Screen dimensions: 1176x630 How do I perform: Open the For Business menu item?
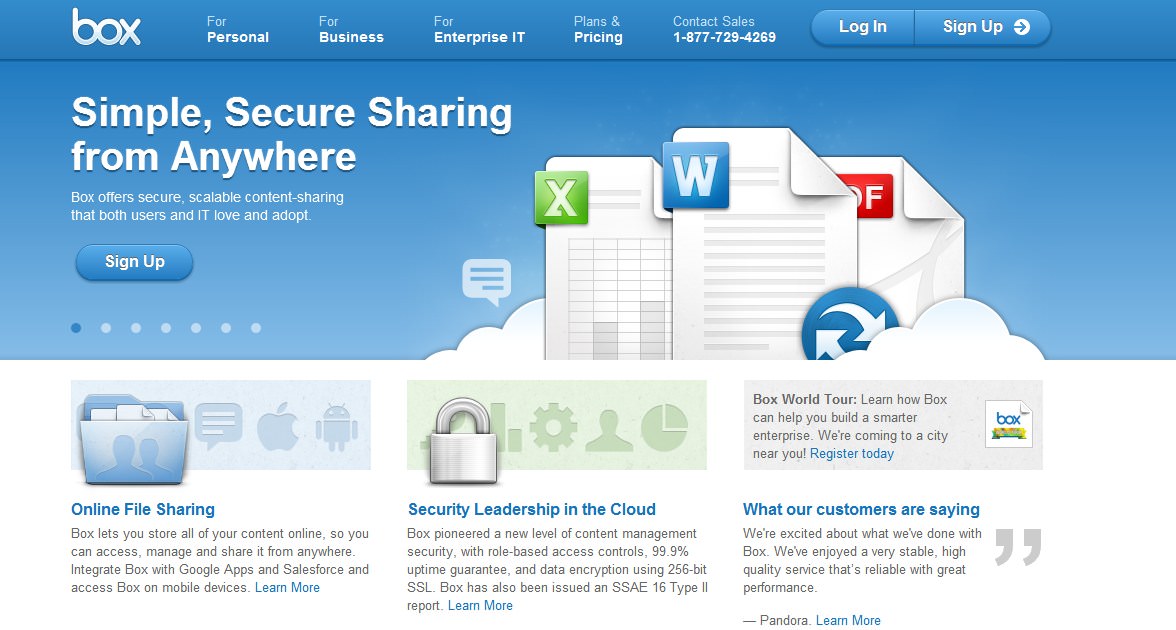tap(351, 29)
